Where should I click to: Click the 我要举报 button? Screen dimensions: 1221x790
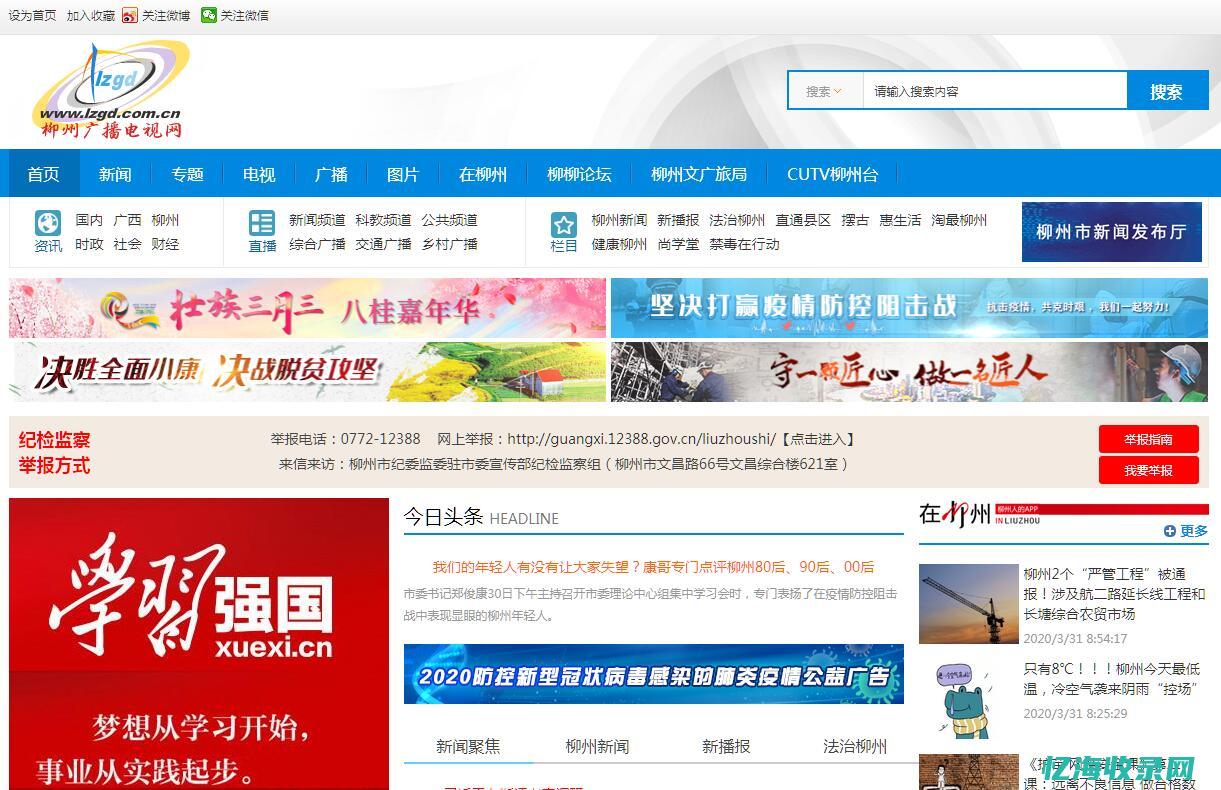click(1148, 470)
